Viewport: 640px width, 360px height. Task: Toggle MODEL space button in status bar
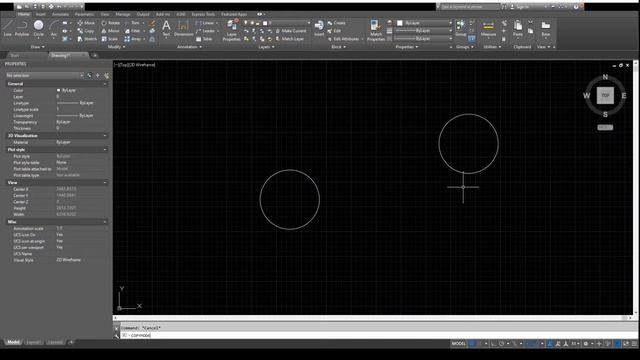coord(458,344)
